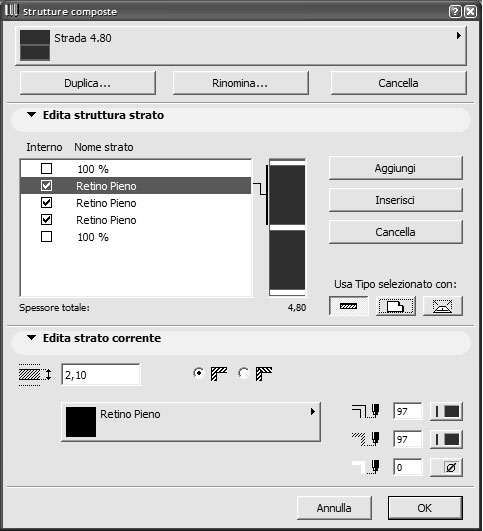Viewport: 483px width, 531px height.
Task: Toggle Interno checkbox of selected Retino Pieno
Action: point(46,186)
